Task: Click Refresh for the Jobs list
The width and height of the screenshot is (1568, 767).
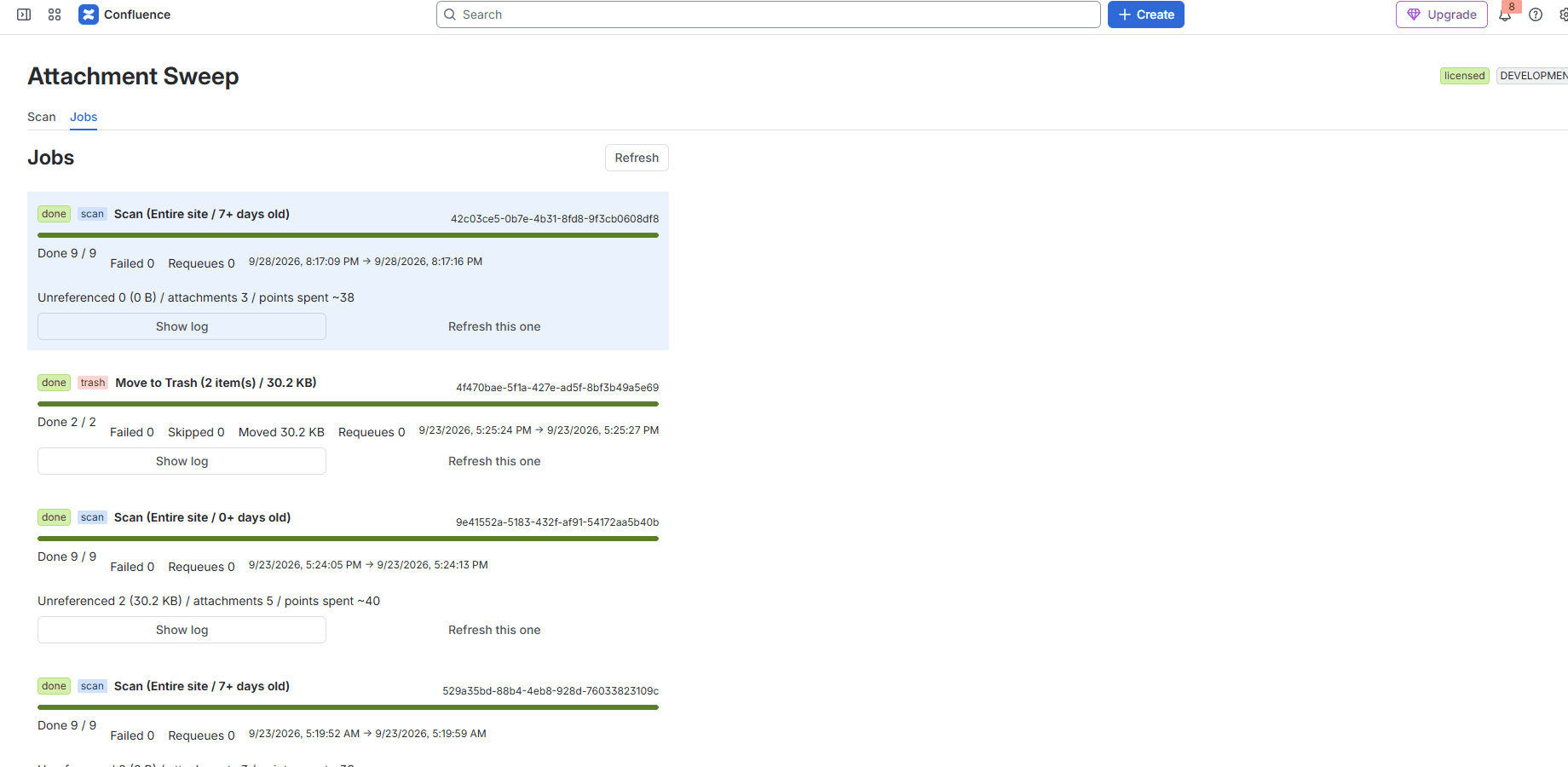Action: coord(637,158)
